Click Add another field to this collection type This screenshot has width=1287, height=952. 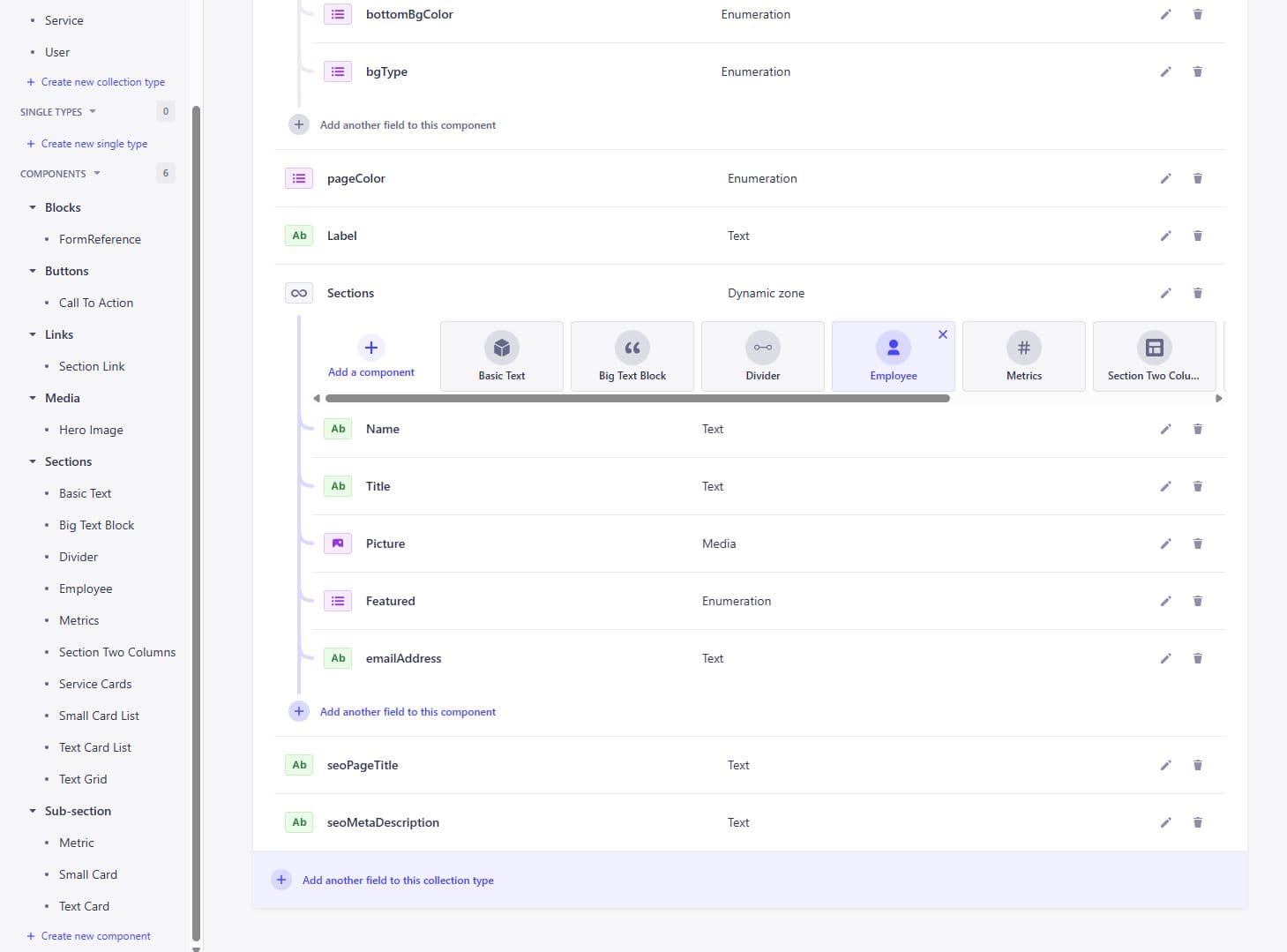[x=397, y=881]
